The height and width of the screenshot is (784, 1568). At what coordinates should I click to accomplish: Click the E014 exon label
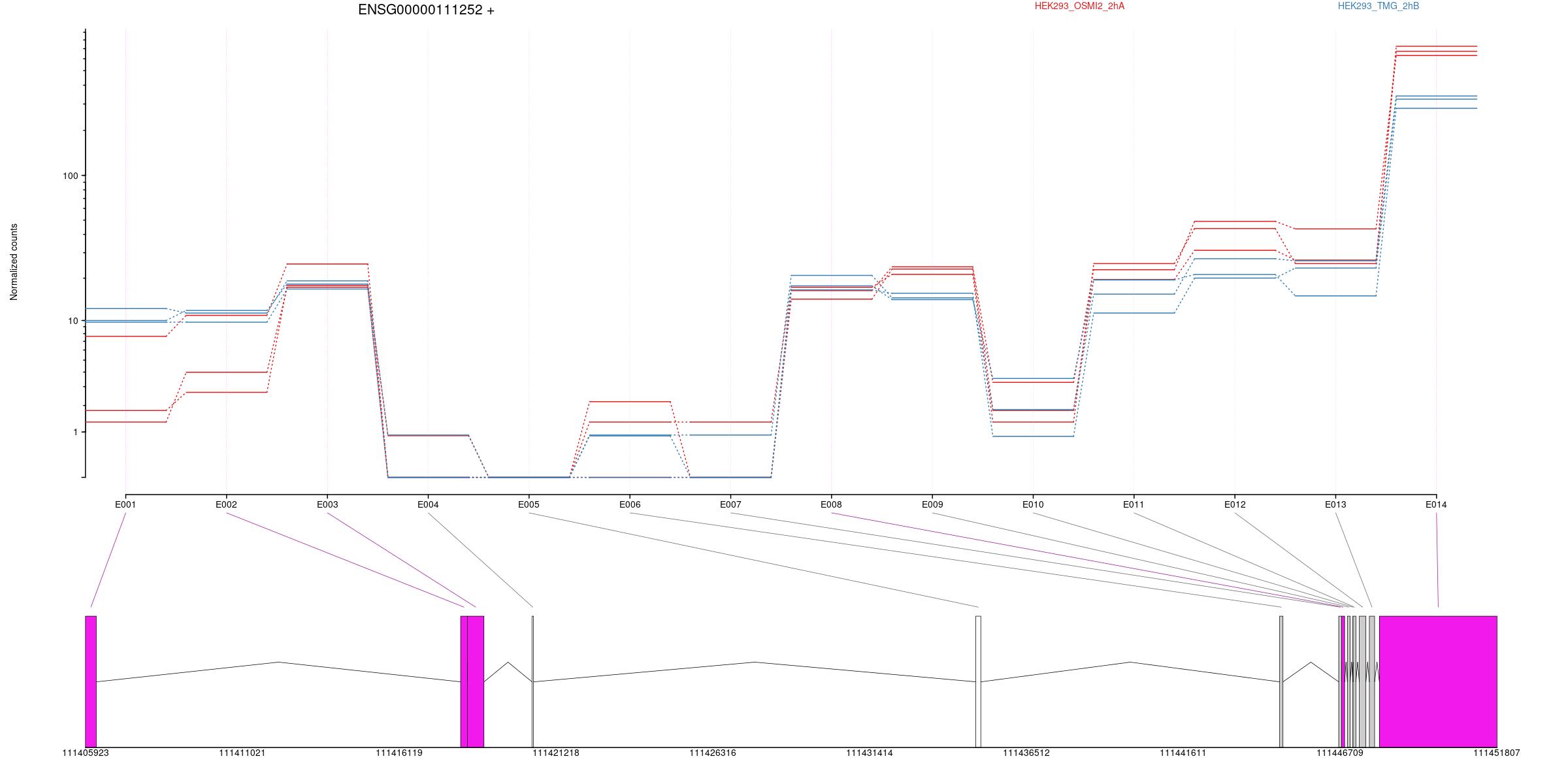pos(1436,504)
